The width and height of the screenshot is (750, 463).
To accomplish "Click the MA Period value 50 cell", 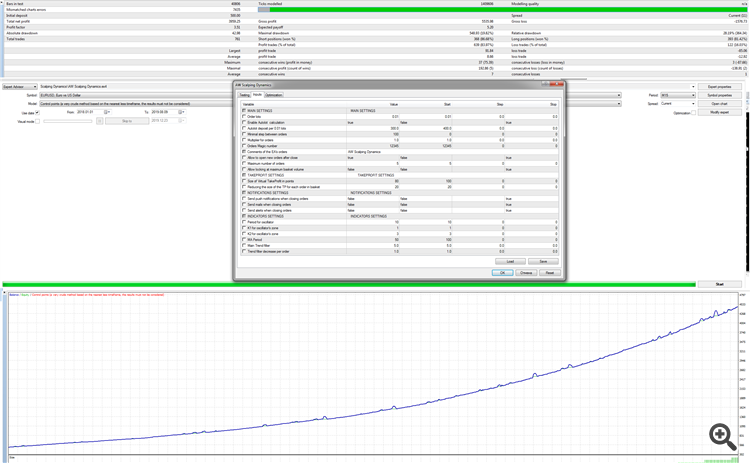I will pos(373,240).
